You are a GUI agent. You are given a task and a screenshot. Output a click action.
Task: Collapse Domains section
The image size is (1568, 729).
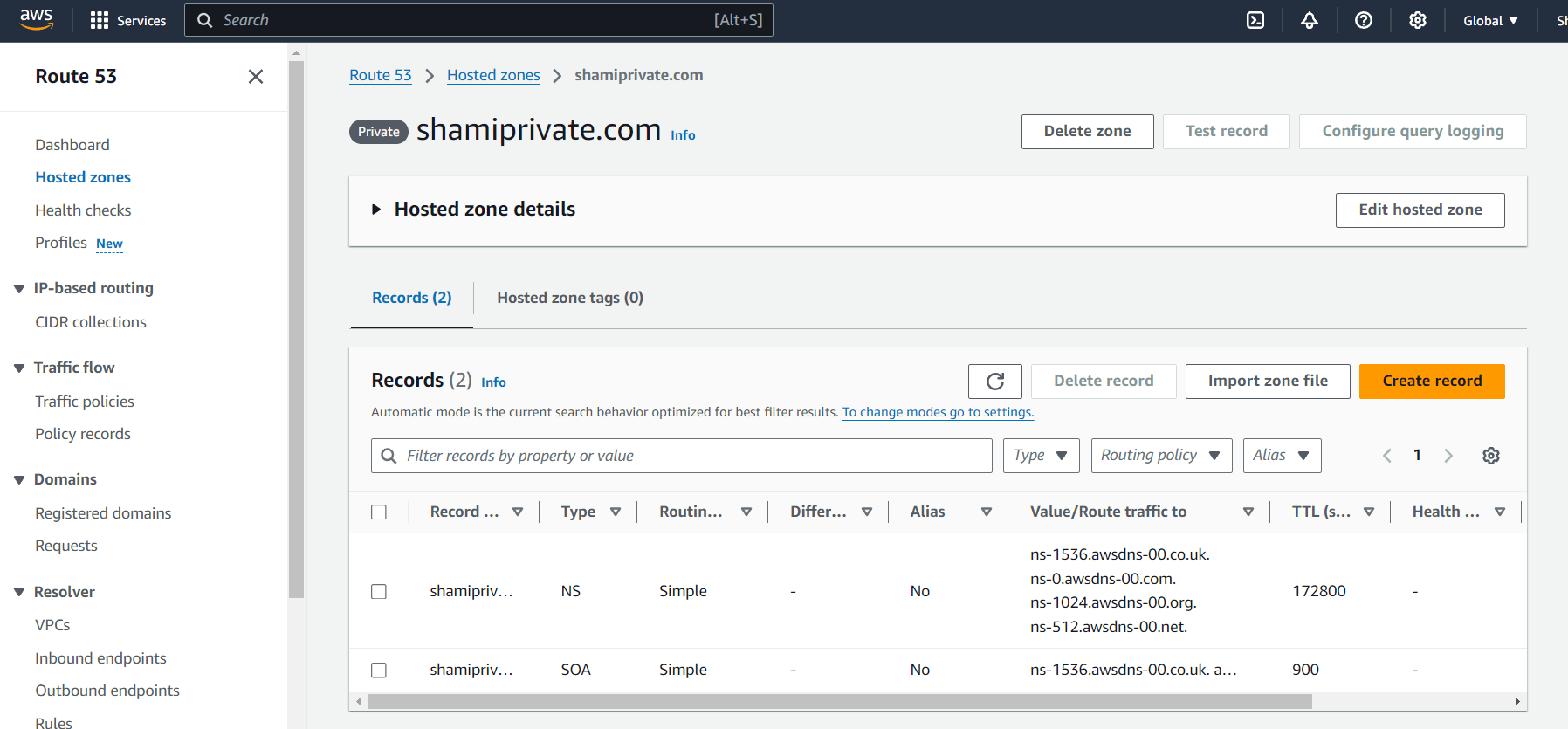(x=19, y=480)
